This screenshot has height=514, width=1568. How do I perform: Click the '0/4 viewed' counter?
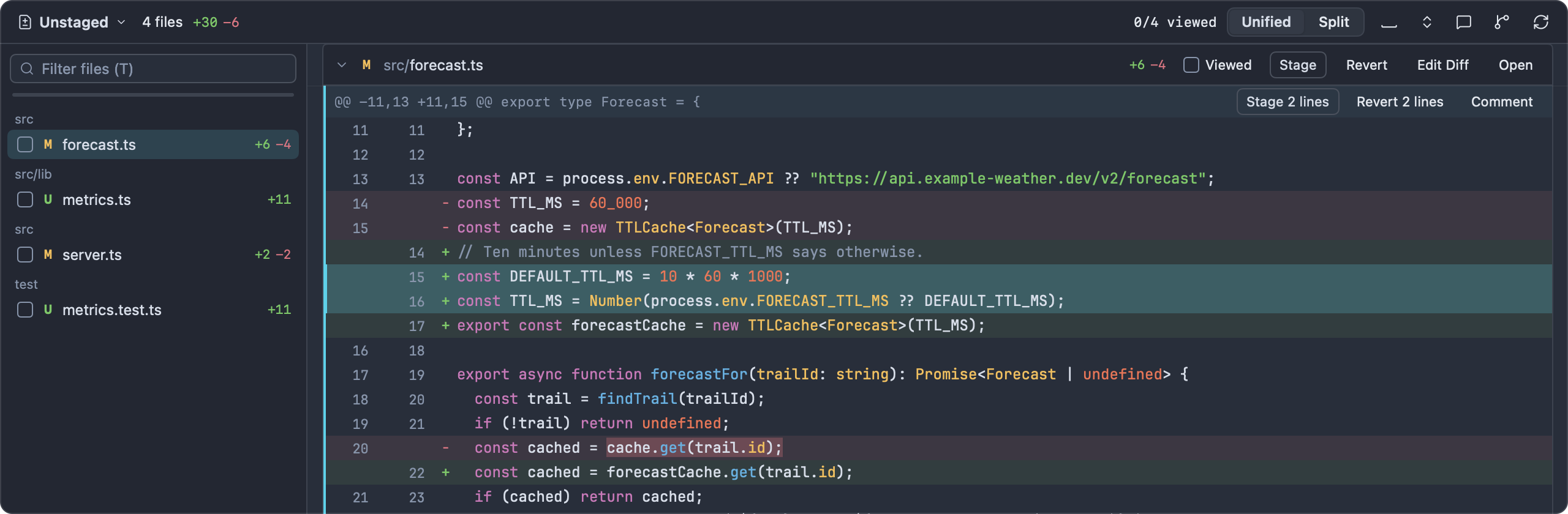[1175, 23]
